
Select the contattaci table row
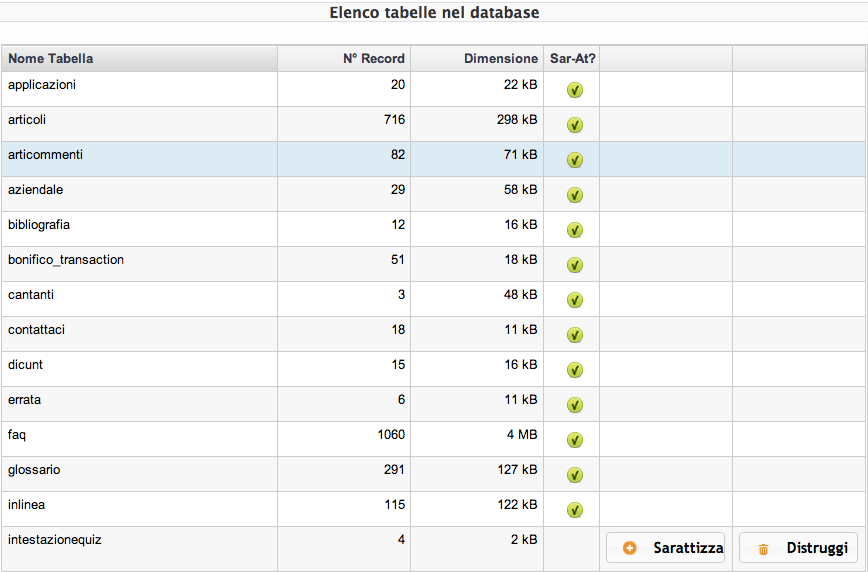click(433, 334)
